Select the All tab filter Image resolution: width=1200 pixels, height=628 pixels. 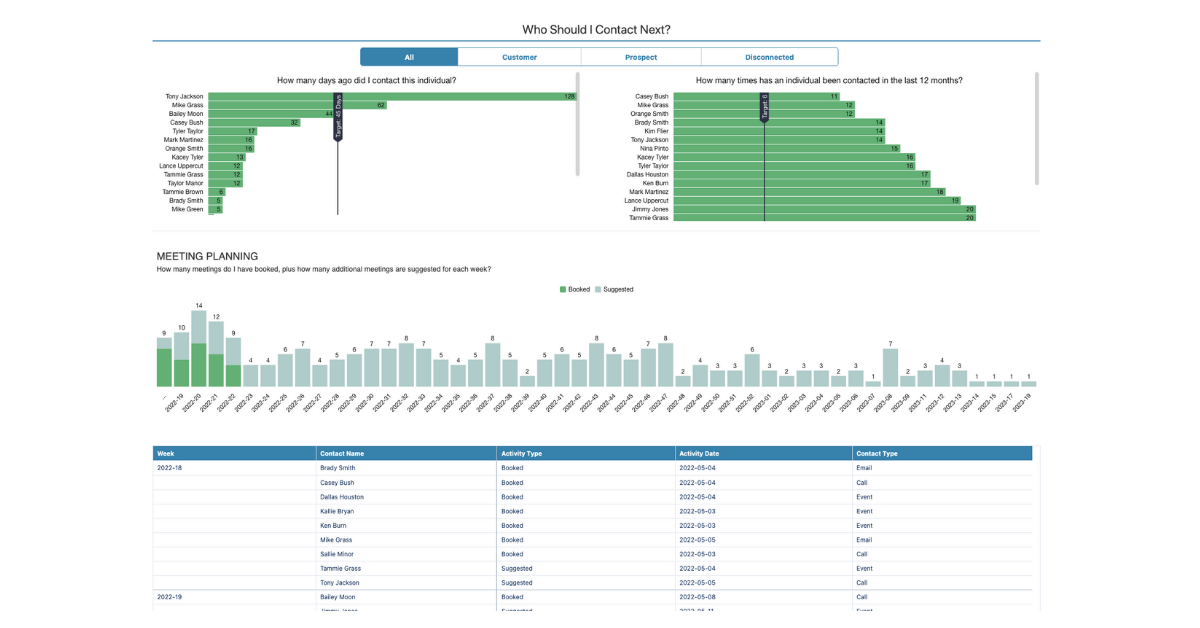(409, 57)
